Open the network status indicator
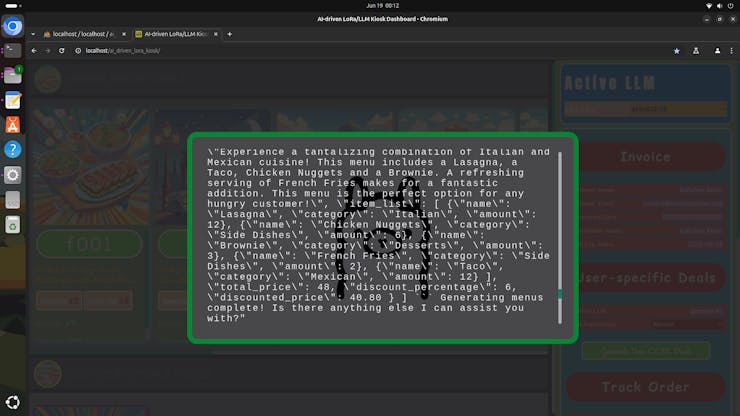The width and height of the screenshot is (740, 416). click(x=708, y=6)
